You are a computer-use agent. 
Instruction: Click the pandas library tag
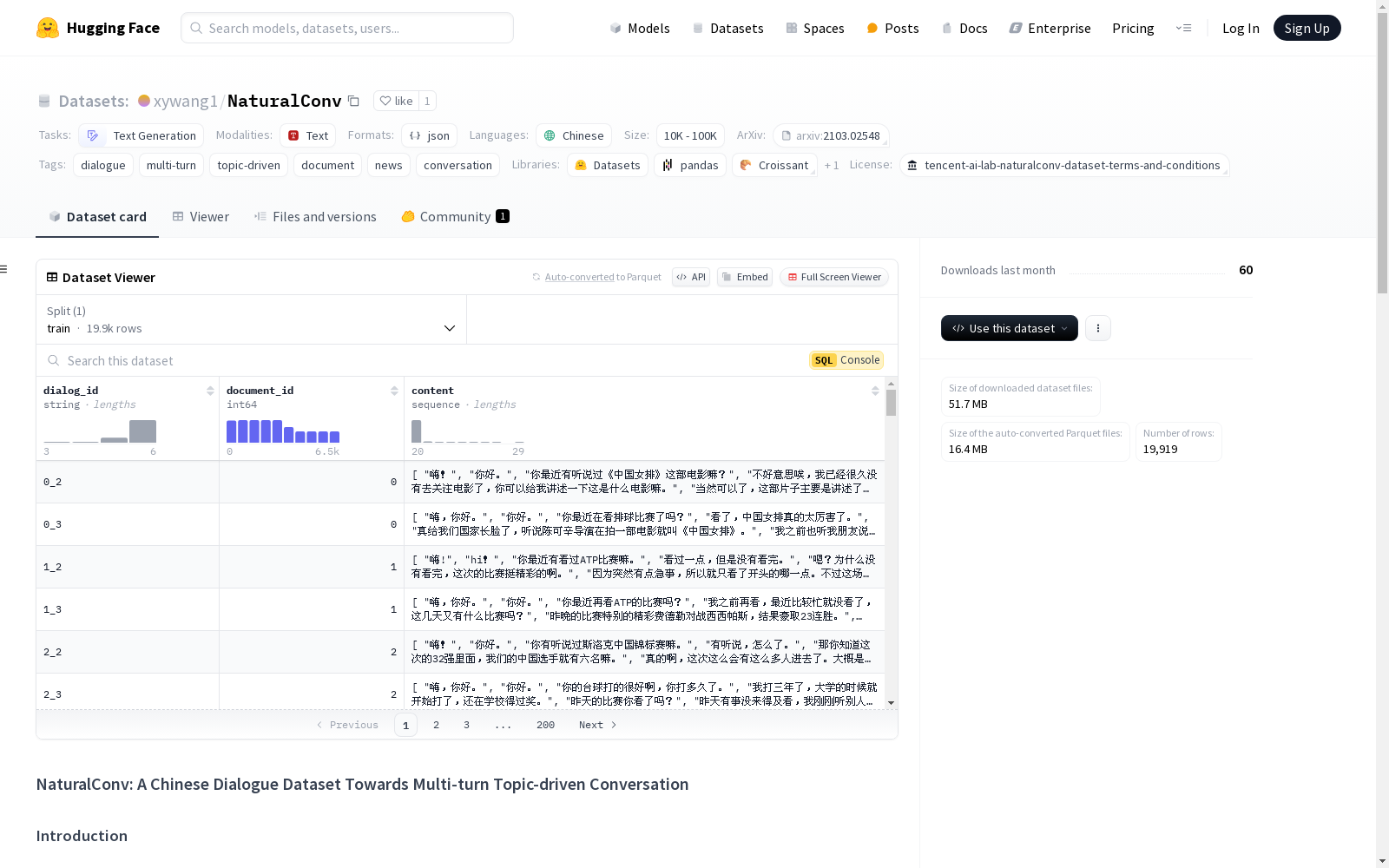[x=690, y=165]
